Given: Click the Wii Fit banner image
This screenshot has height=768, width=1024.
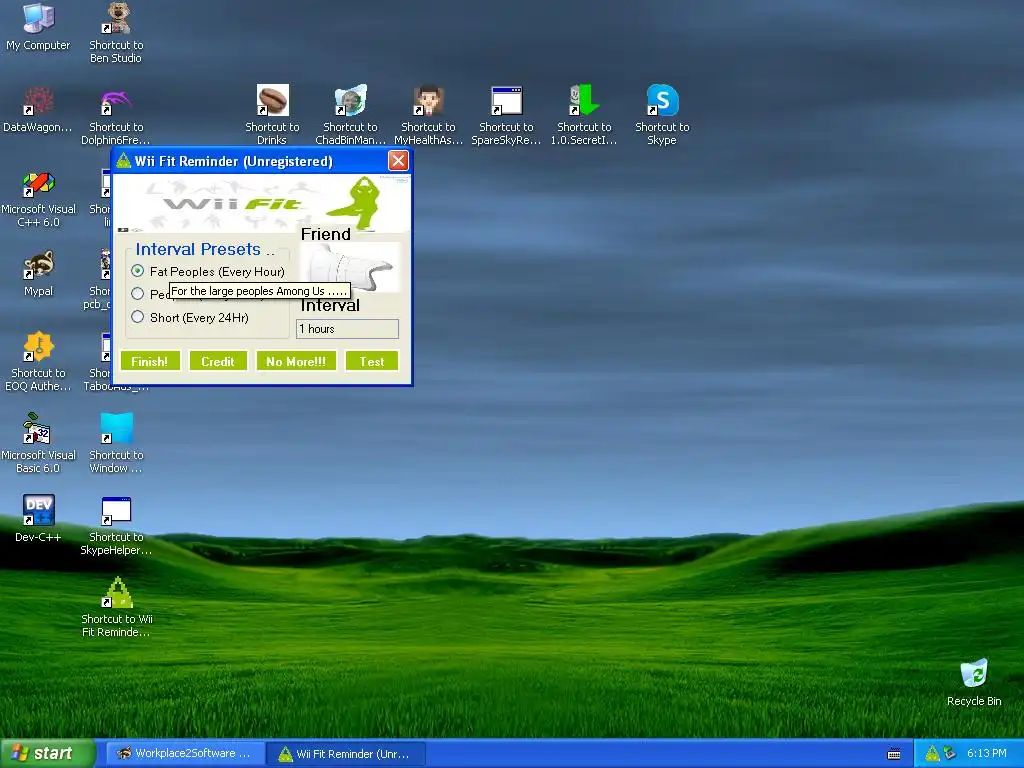Looking at the screenshot, I should pos(263,202).
